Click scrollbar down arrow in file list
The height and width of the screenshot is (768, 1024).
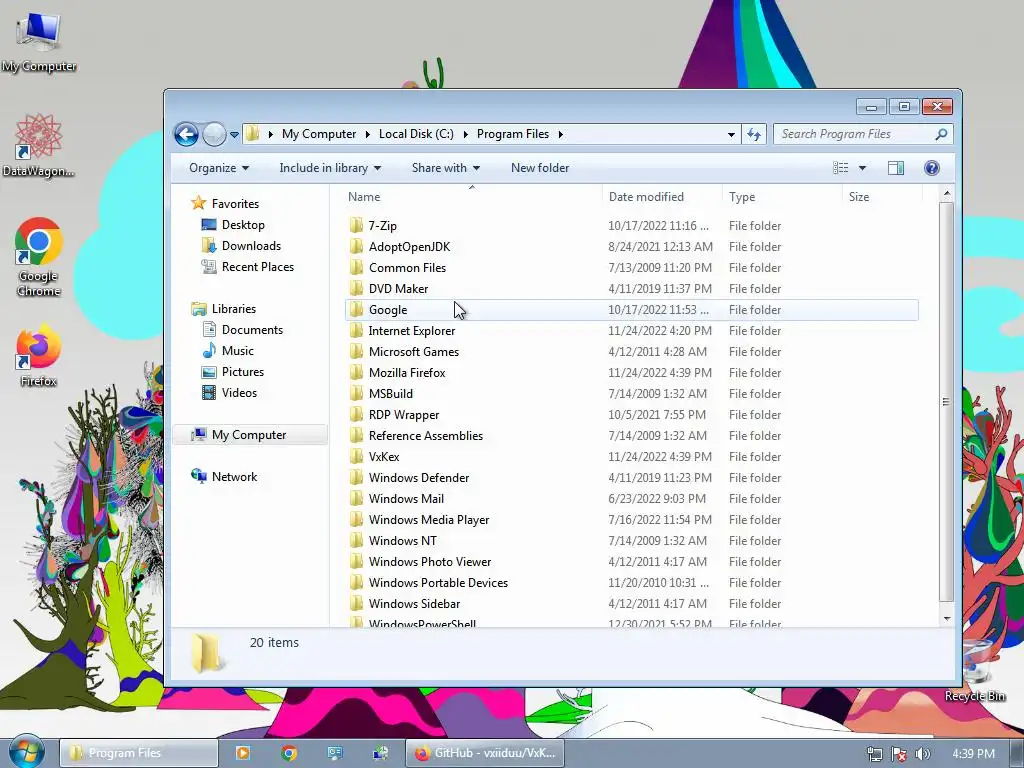(x=946, y=618)
